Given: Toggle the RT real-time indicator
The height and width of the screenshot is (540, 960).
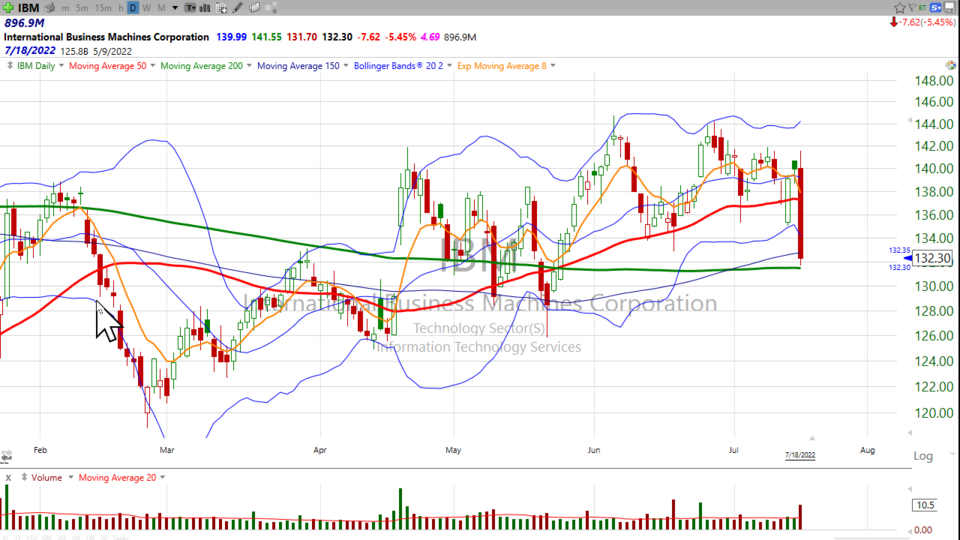Looking at the screenshot, I should (x=922, y=7).
